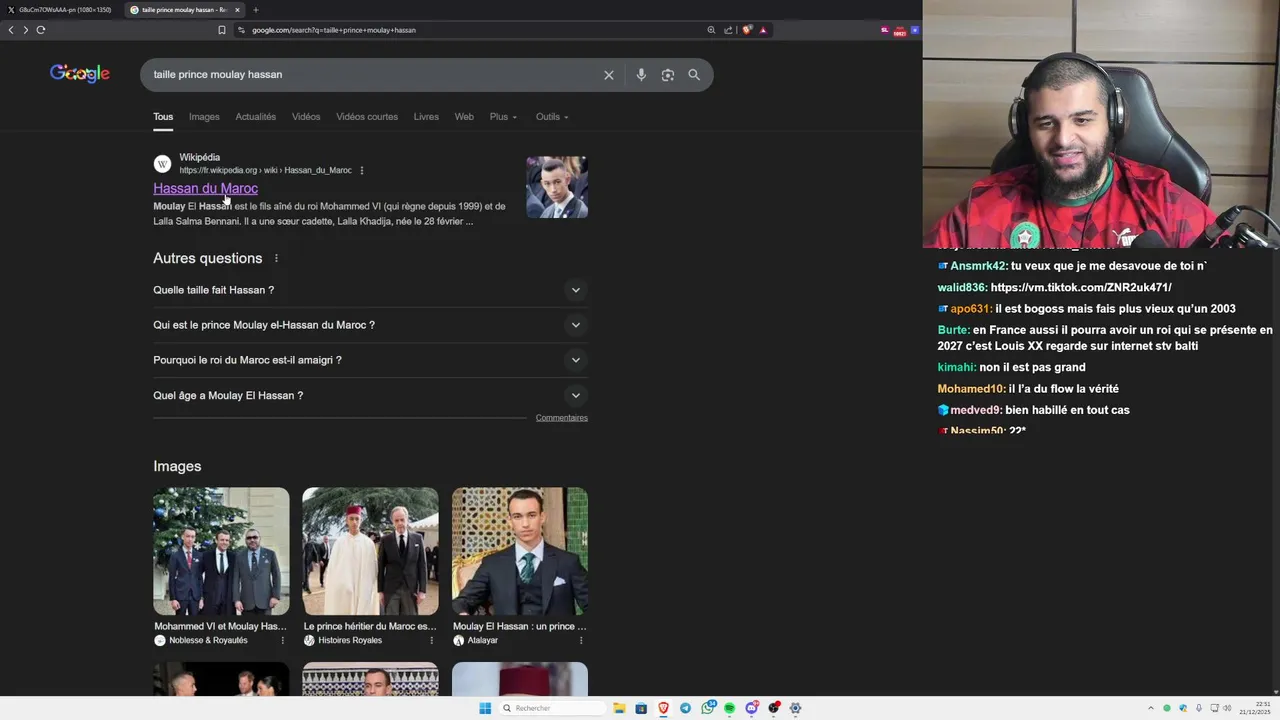Close the 'taille prince moulay hassan' tab
1280x720 pixels.
click(237, 10)
